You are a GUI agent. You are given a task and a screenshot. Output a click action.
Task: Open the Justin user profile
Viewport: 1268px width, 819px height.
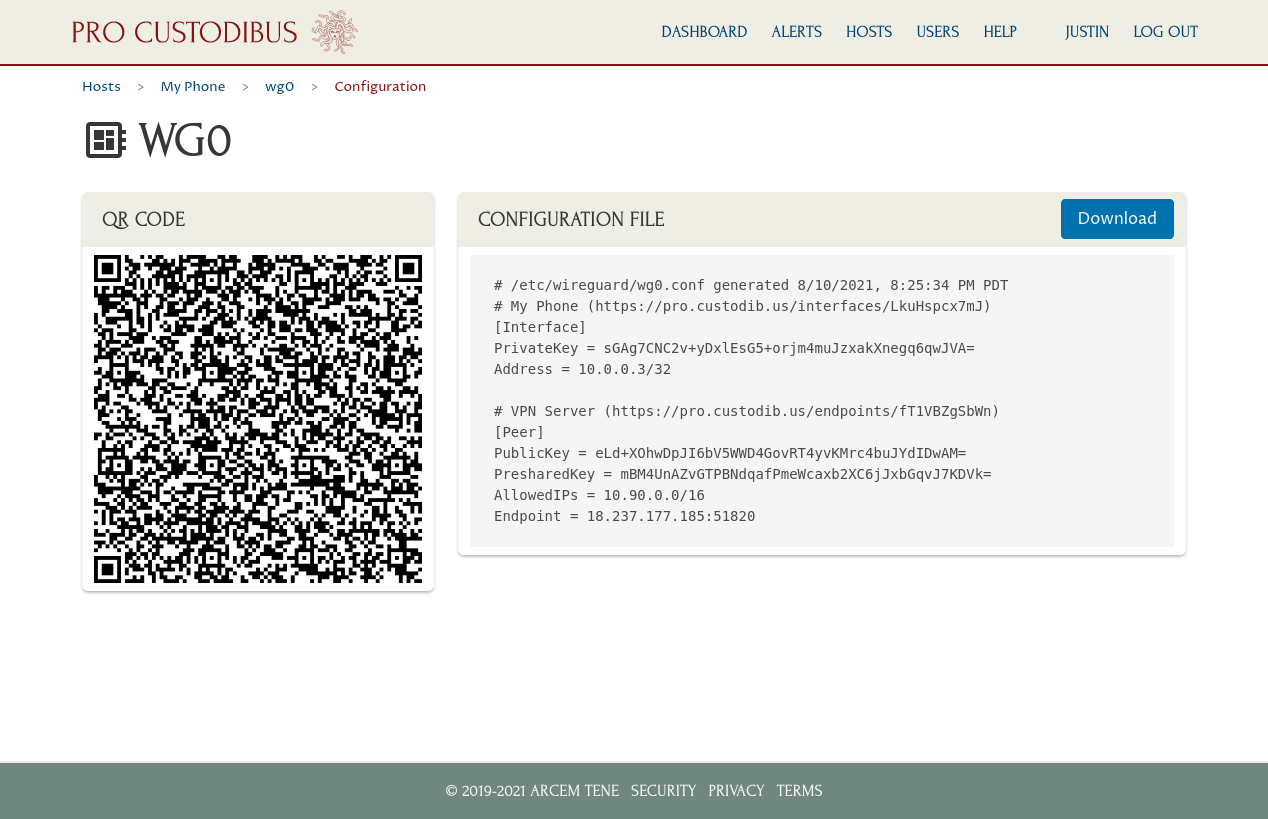(x=1087, y=32)
